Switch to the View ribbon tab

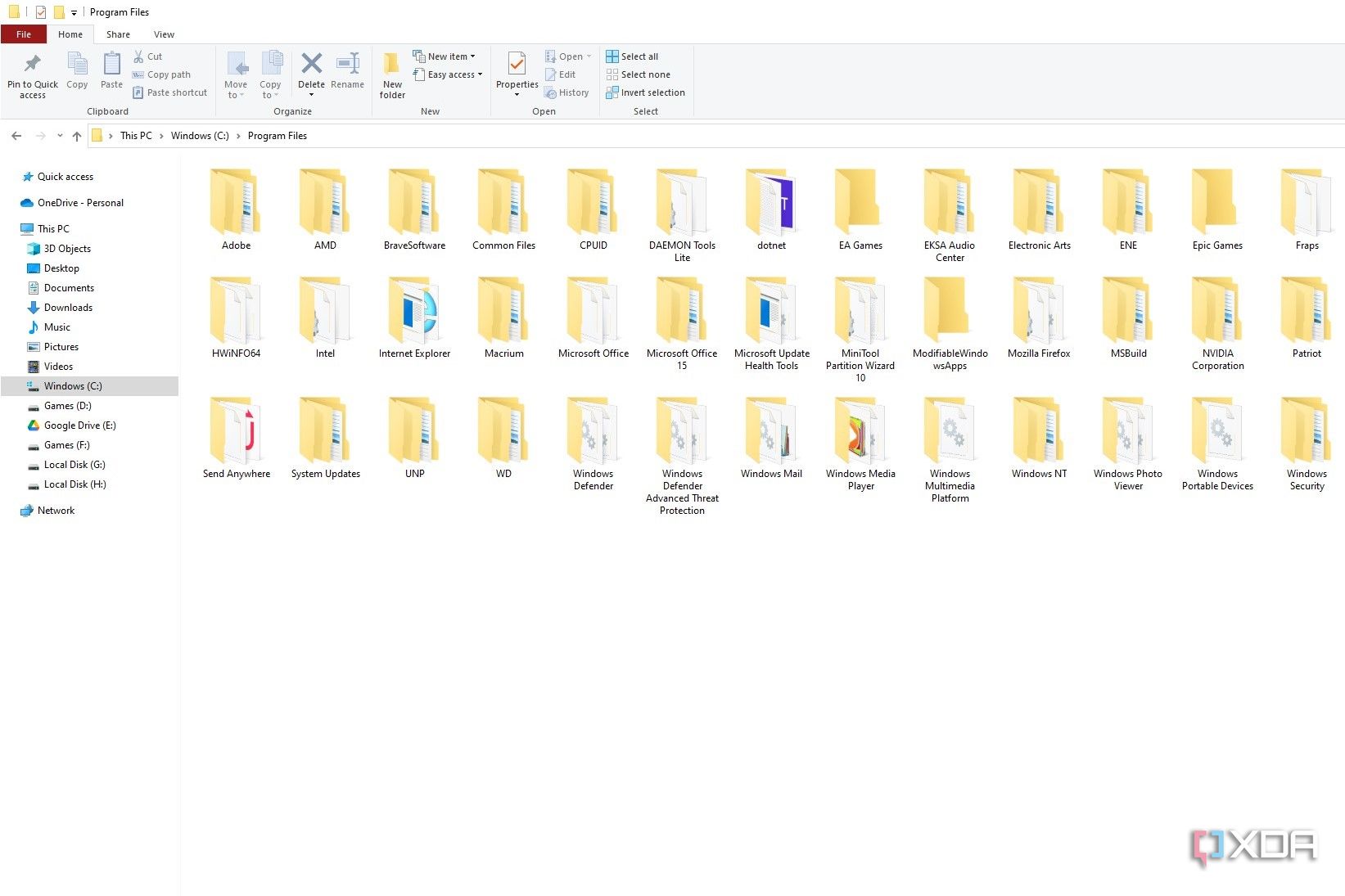point(164,34)
